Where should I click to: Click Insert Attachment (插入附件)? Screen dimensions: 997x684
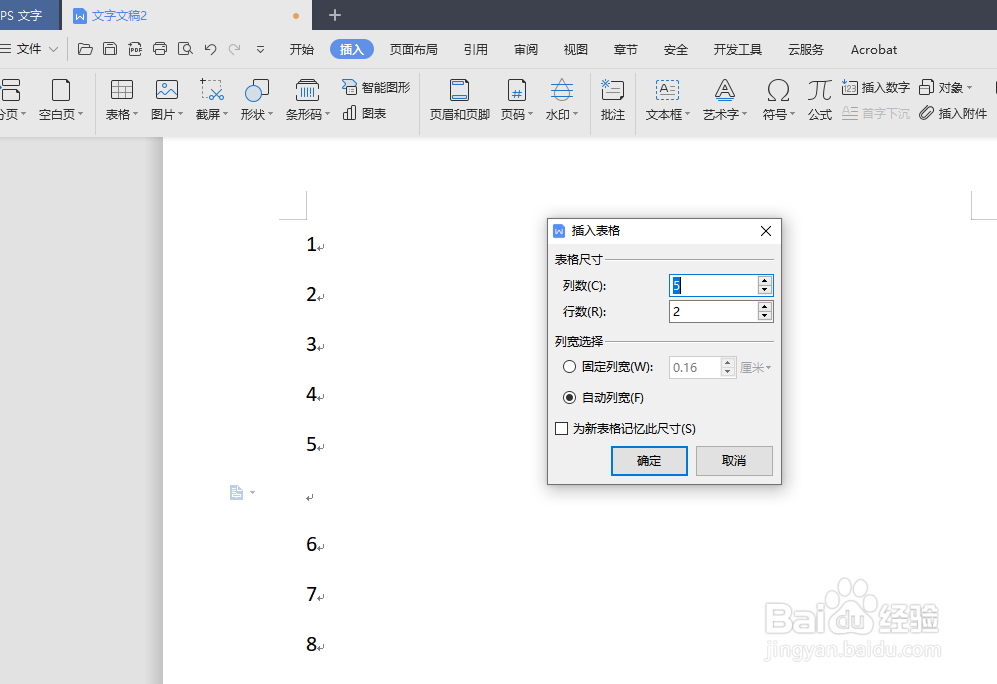click(953, 113)
